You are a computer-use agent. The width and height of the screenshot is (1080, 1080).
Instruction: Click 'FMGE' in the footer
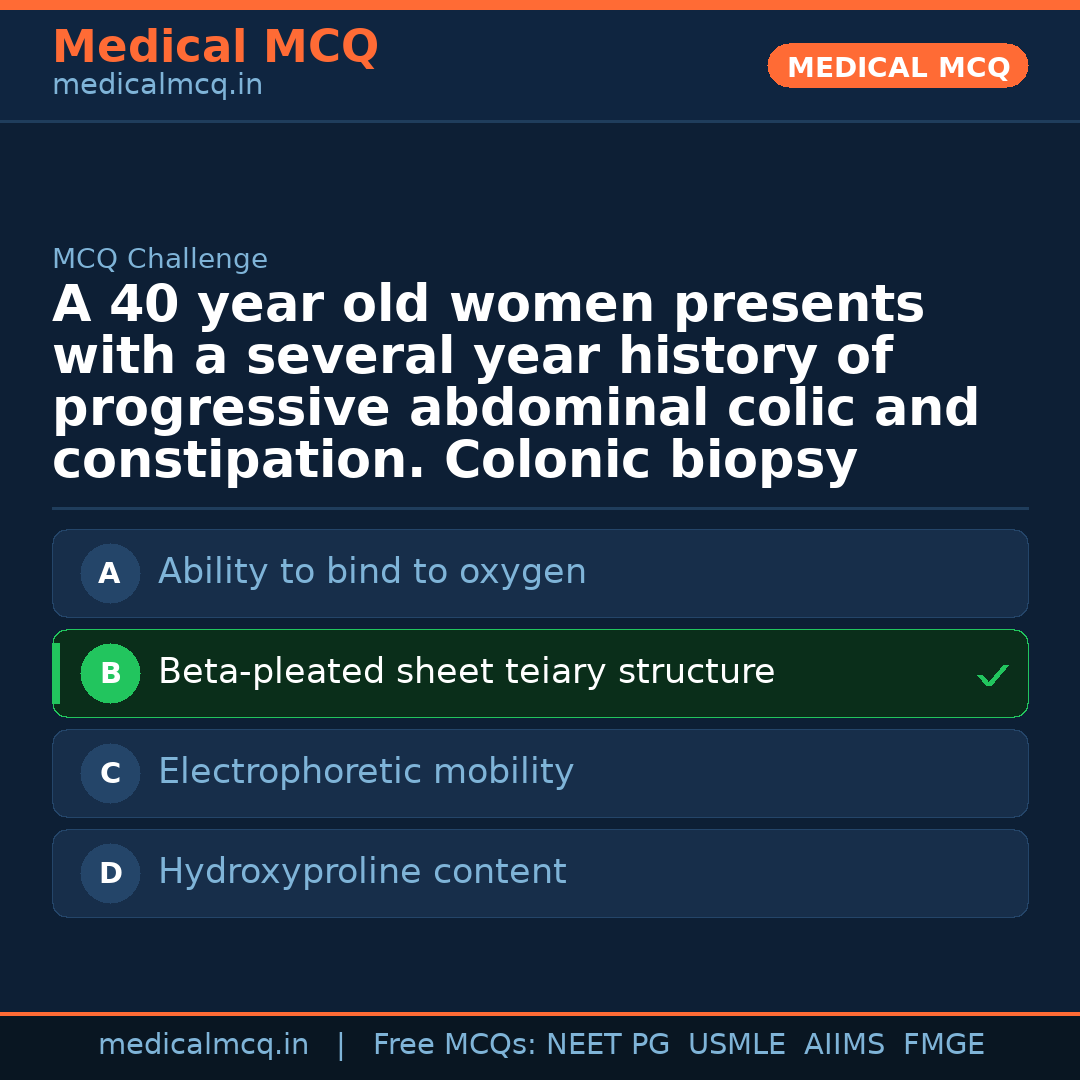(x=944, y=1045)
